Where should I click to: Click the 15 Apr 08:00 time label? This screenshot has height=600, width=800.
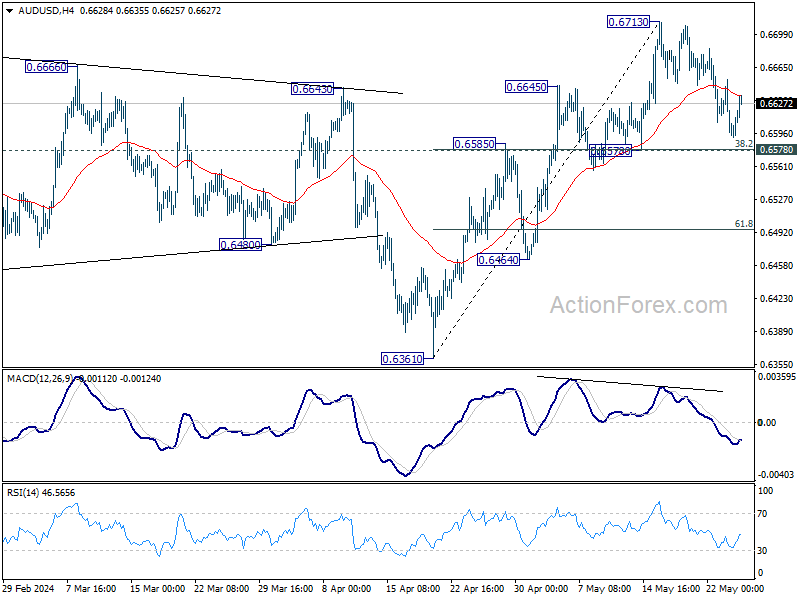(413, 589)
